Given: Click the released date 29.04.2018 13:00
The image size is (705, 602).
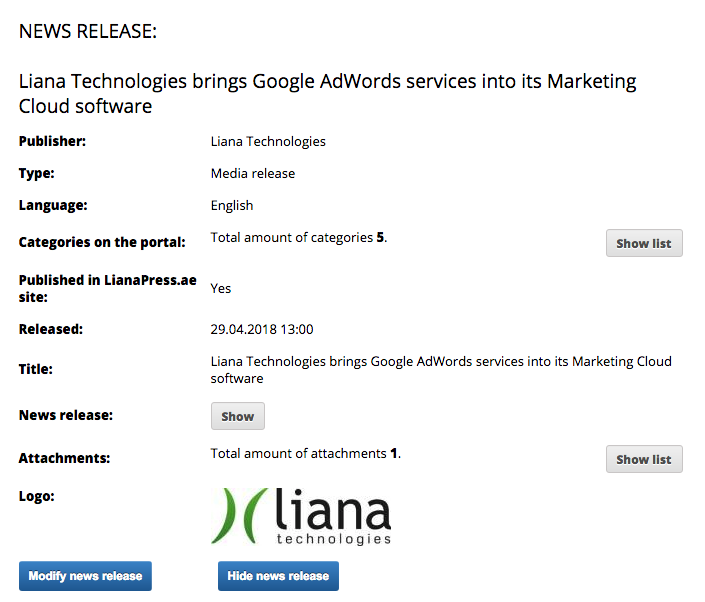Looking at the screenshot, I should 261,329.
